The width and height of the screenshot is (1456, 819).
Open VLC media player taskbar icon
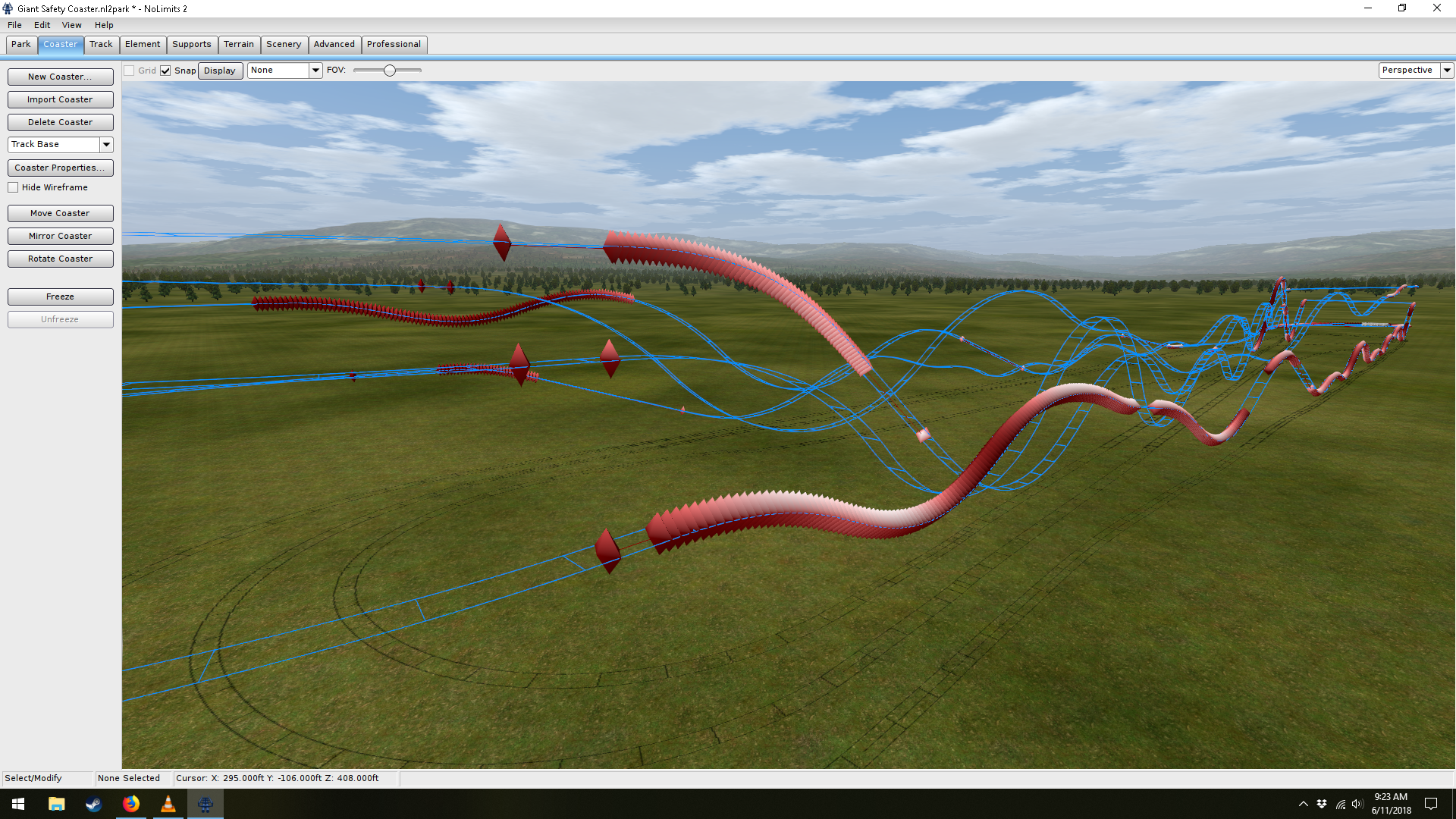tap(168, 804)
